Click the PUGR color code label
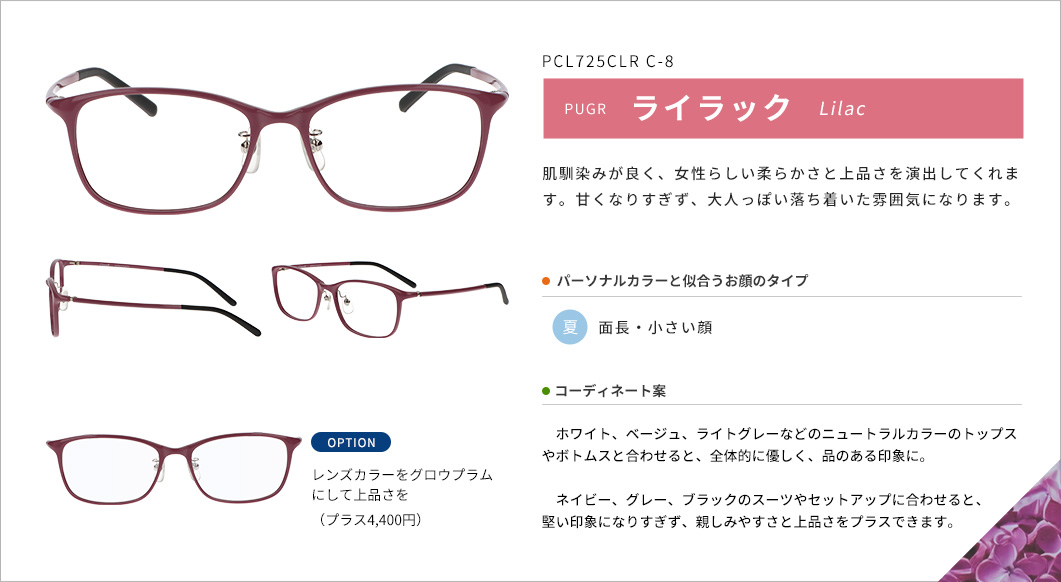Viewport: 1061px width, 582px height. tap(585, 109)
